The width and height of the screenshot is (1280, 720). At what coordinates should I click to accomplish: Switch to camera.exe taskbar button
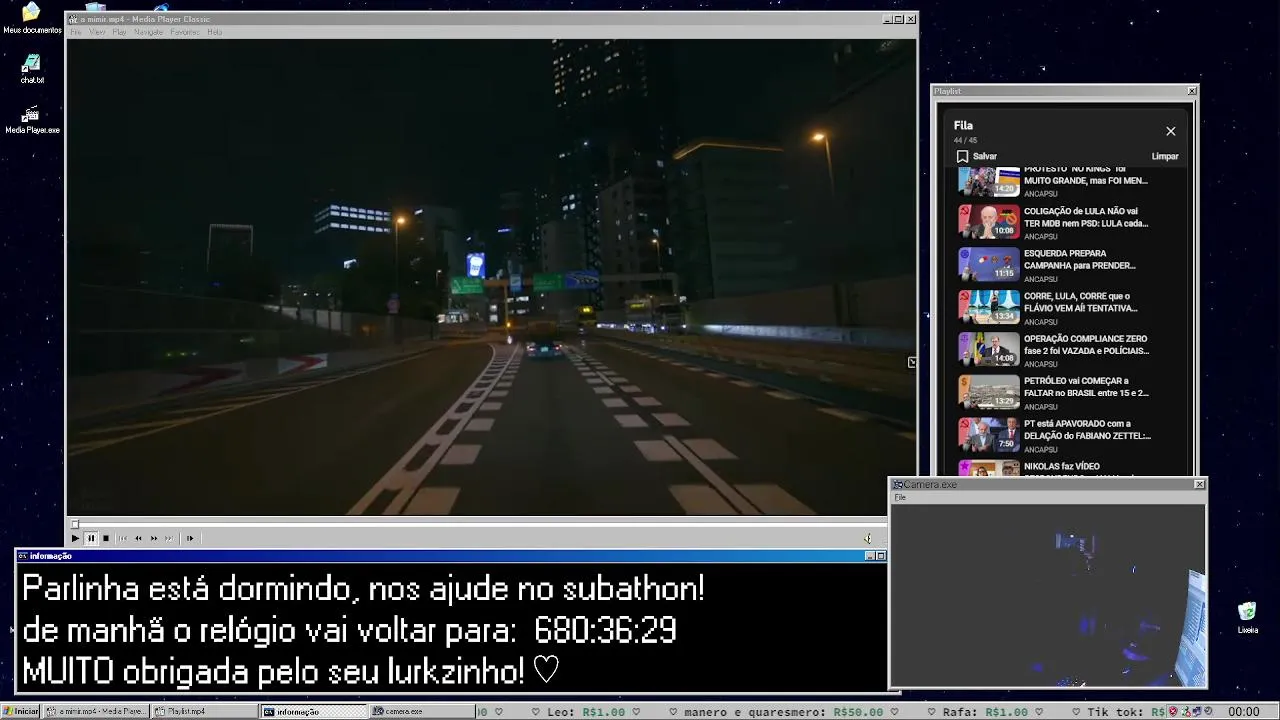tap(421, 711)
